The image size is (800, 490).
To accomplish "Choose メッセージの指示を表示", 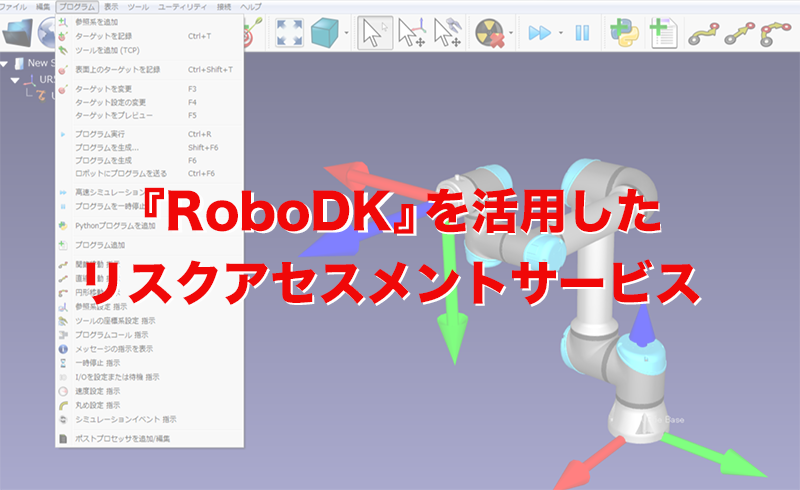I will (x=149, y=349).
